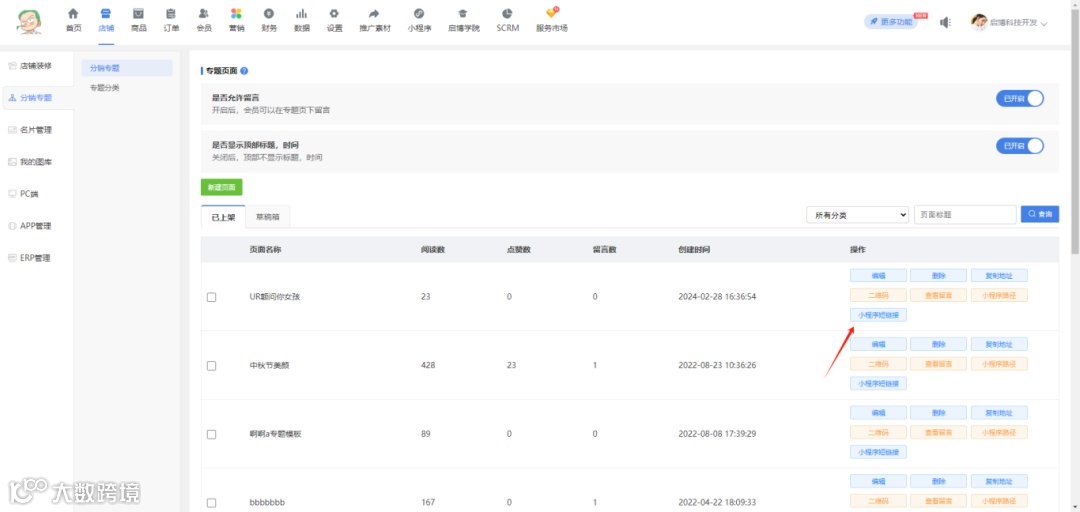Open the 数据 bar chart icon
1080x512 pixels.
[302, 14]
